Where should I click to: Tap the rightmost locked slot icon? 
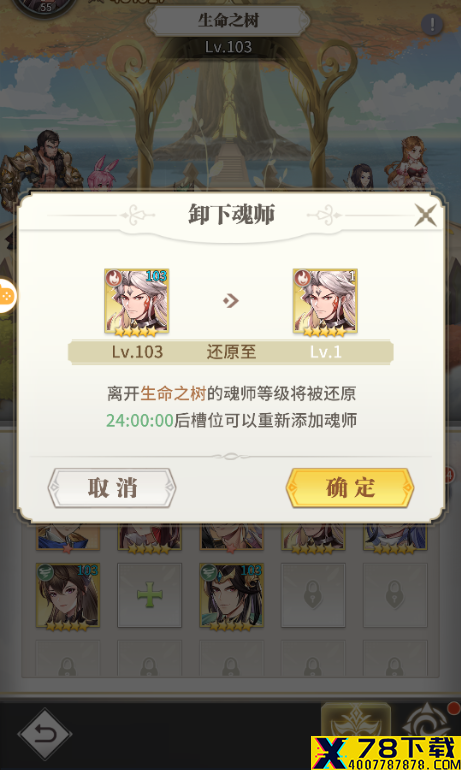click(x=395, y=595)
